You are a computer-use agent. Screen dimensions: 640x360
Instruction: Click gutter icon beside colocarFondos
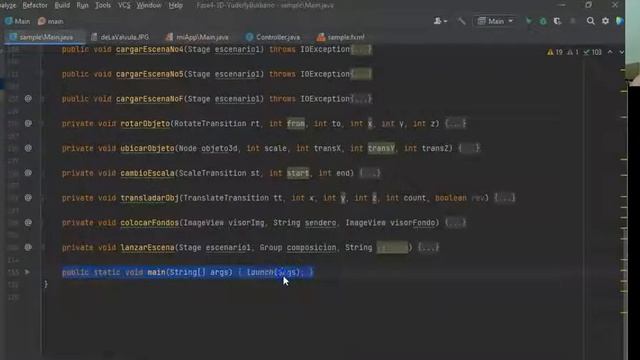(x=28, y=222)
